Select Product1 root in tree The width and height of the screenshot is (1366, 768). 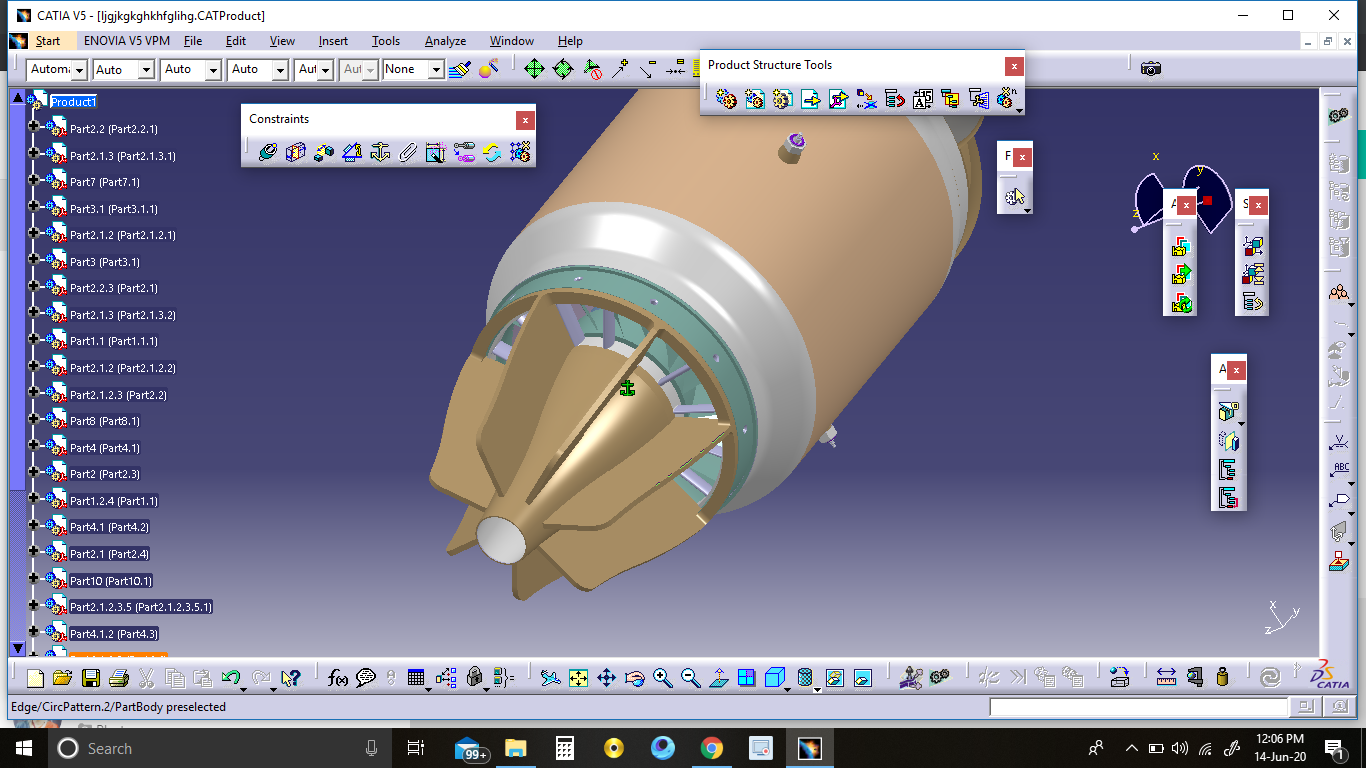[x=74, y=102]
